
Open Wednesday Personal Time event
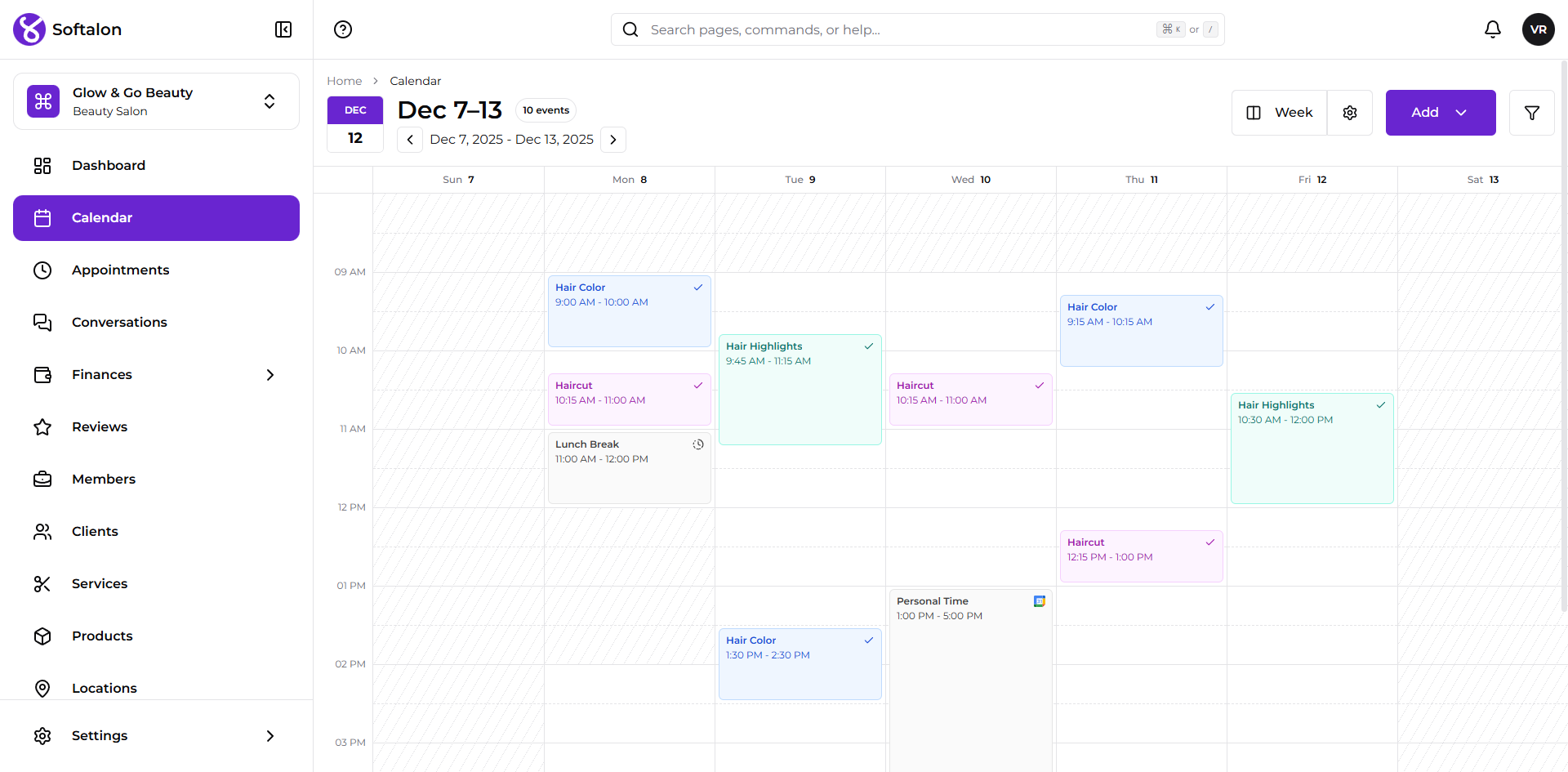971,681
